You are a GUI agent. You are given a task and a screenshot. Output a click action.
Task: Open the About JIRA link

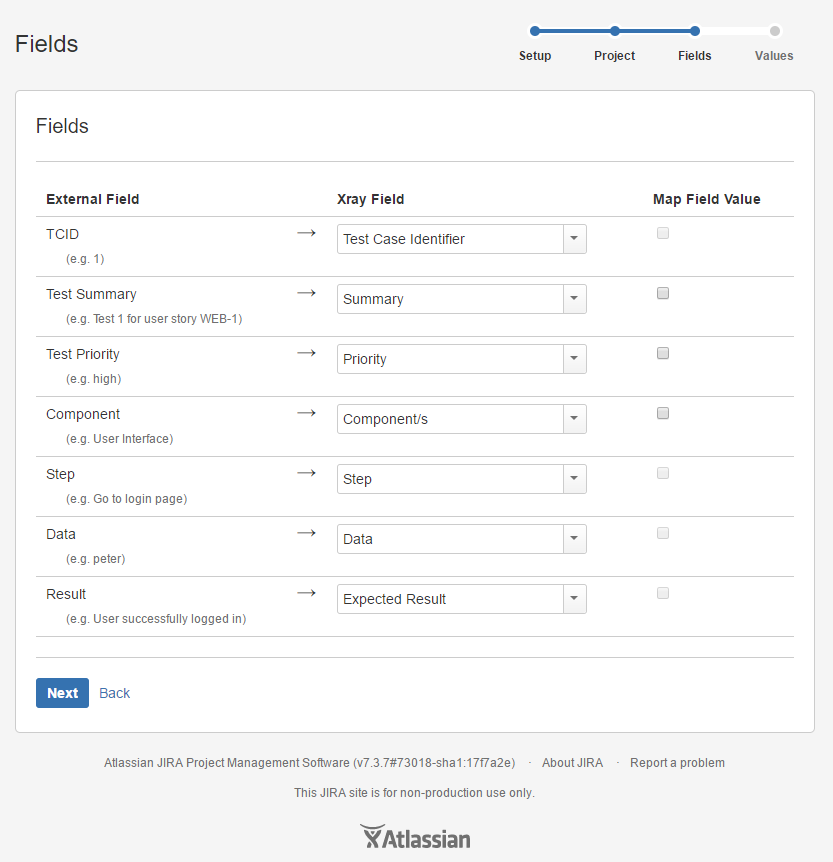pos(572,763)
